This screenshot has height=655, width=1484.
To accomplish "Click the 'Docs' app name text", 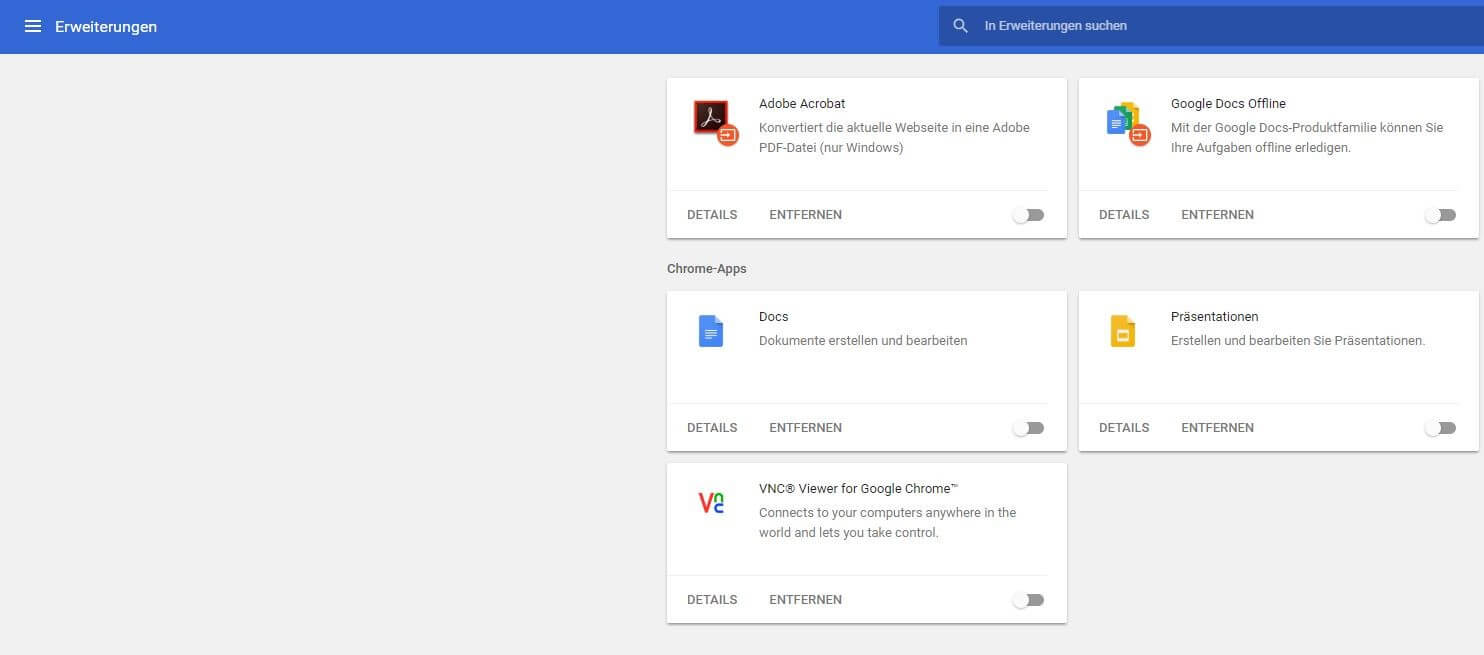I will (x=774, y=317).
